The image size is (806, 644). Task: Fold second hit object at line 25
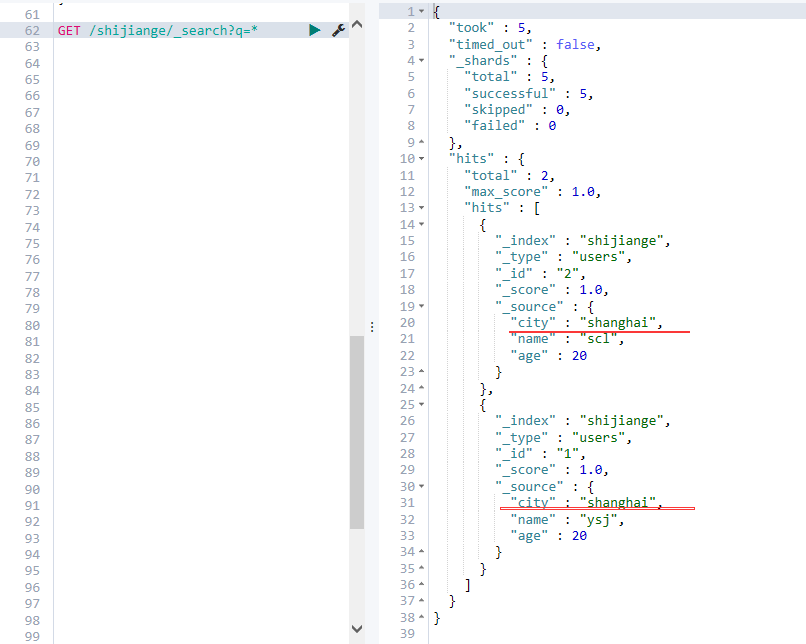(x=422, y=404)
